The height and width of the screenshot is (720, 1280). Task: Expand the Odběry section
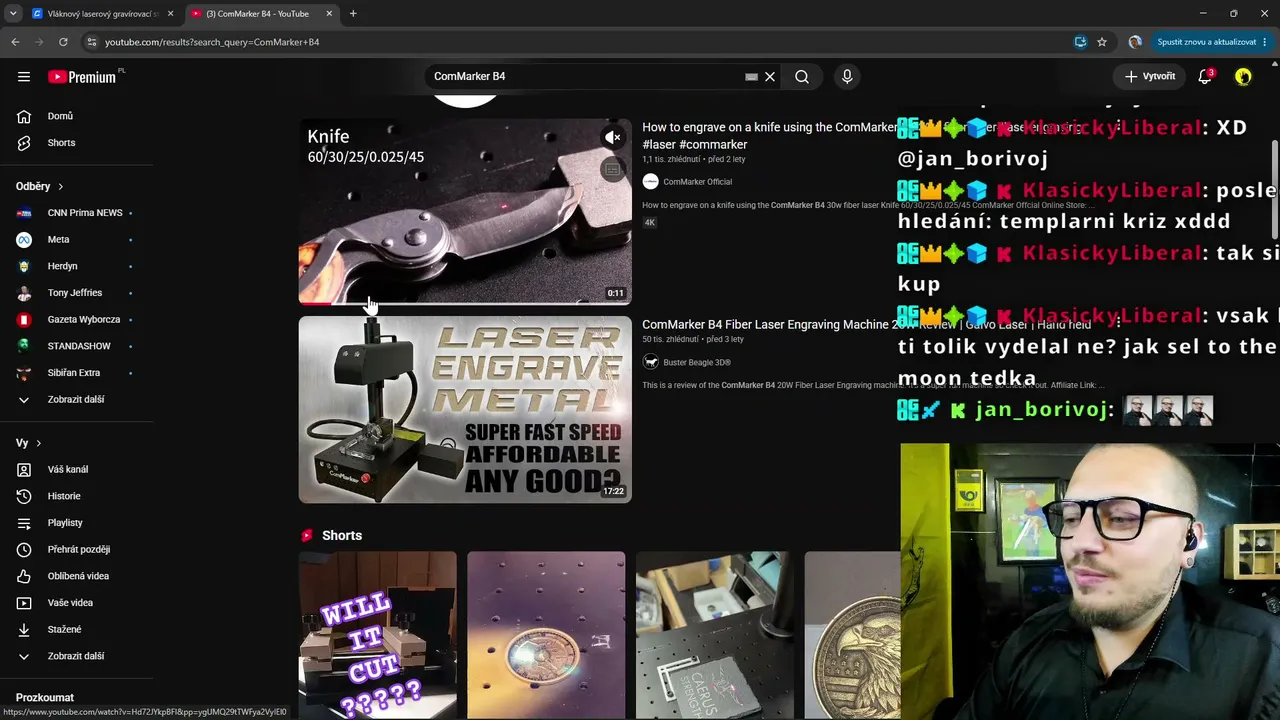click(x=40, y=187)
